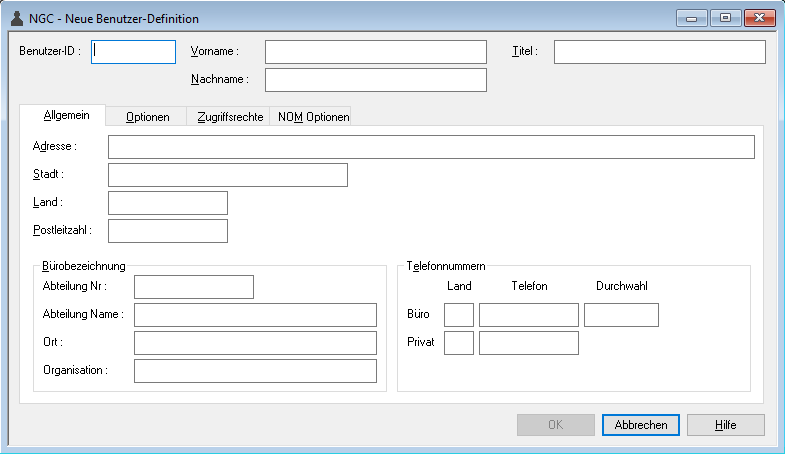This screenshot has width=785, height=454.
Task: Select the Nachname text field
Action: click(375, 80)
